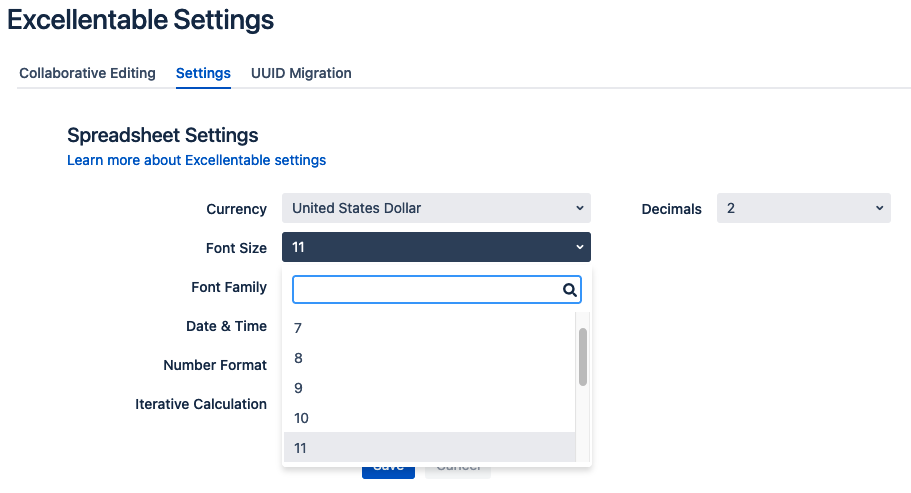Expand the Decimals dropdown

803,208
